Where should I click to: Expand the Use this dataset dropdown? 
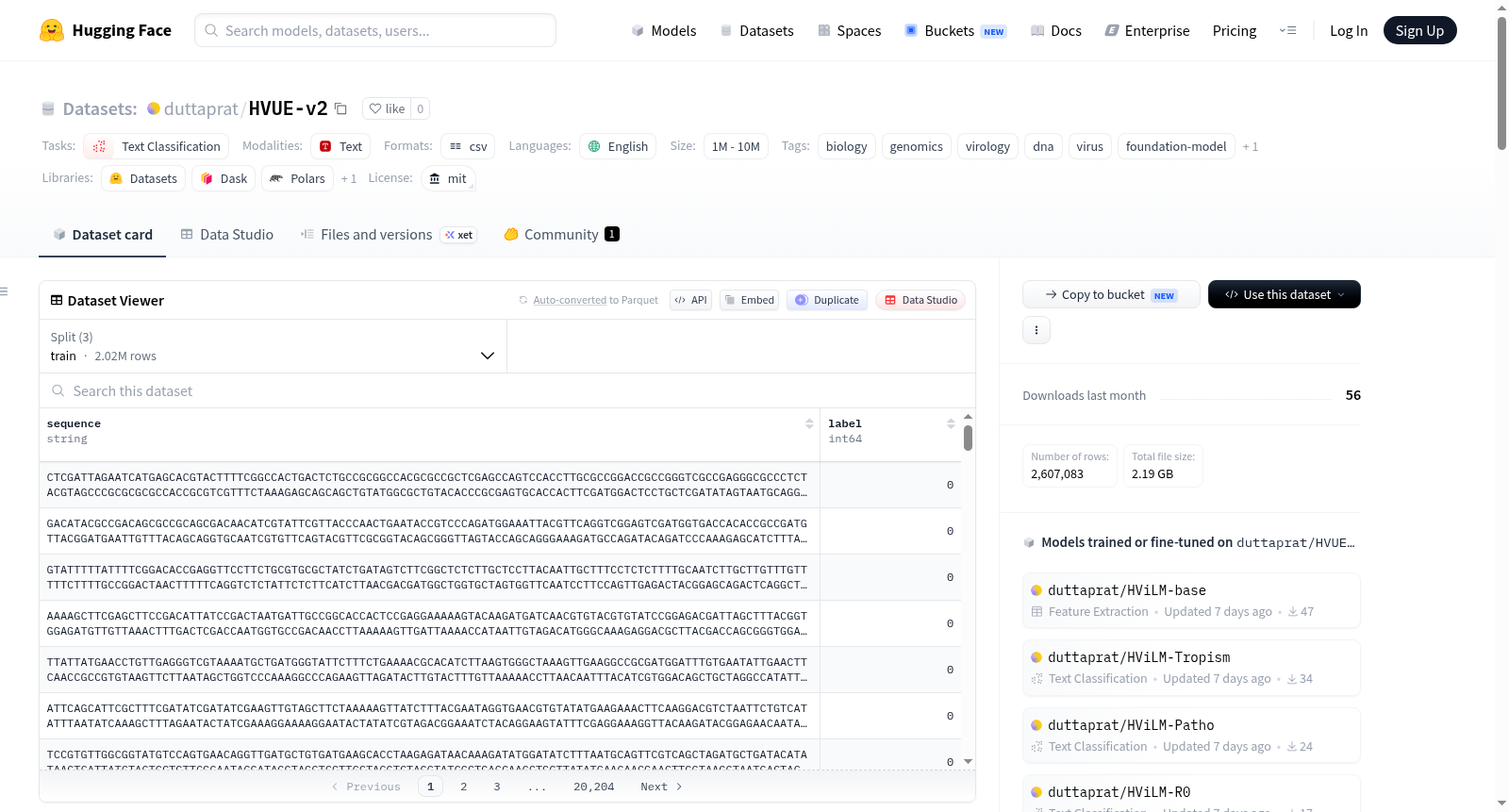coord(1285,294)
